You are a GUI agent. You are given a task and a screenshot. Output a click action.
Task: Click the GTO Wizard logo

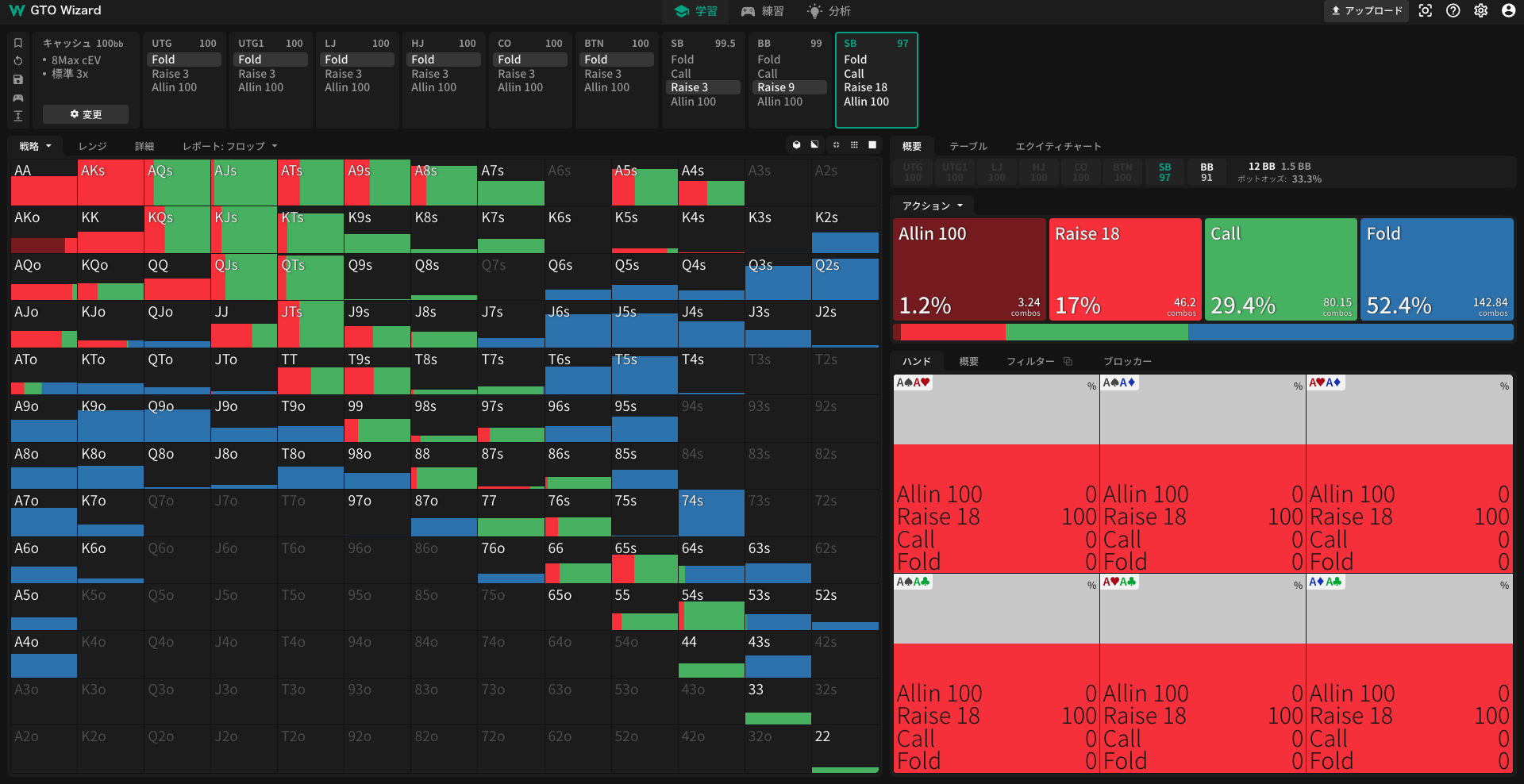pos(56,10)
